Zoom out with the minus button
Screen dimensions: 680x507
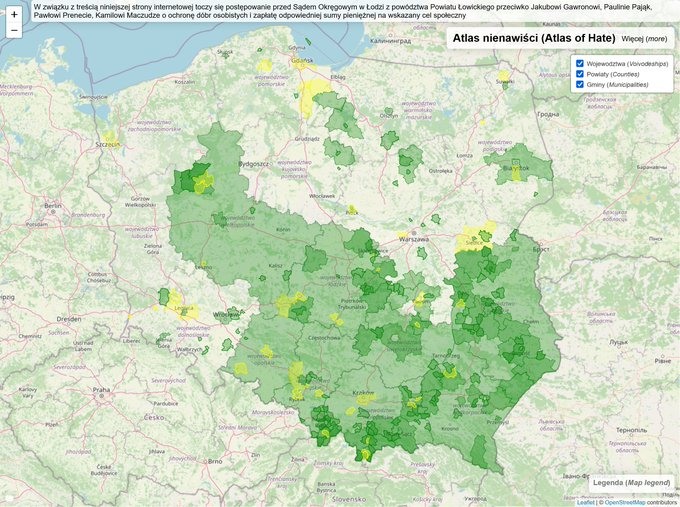pyautogui.click(x=14, y=31)
